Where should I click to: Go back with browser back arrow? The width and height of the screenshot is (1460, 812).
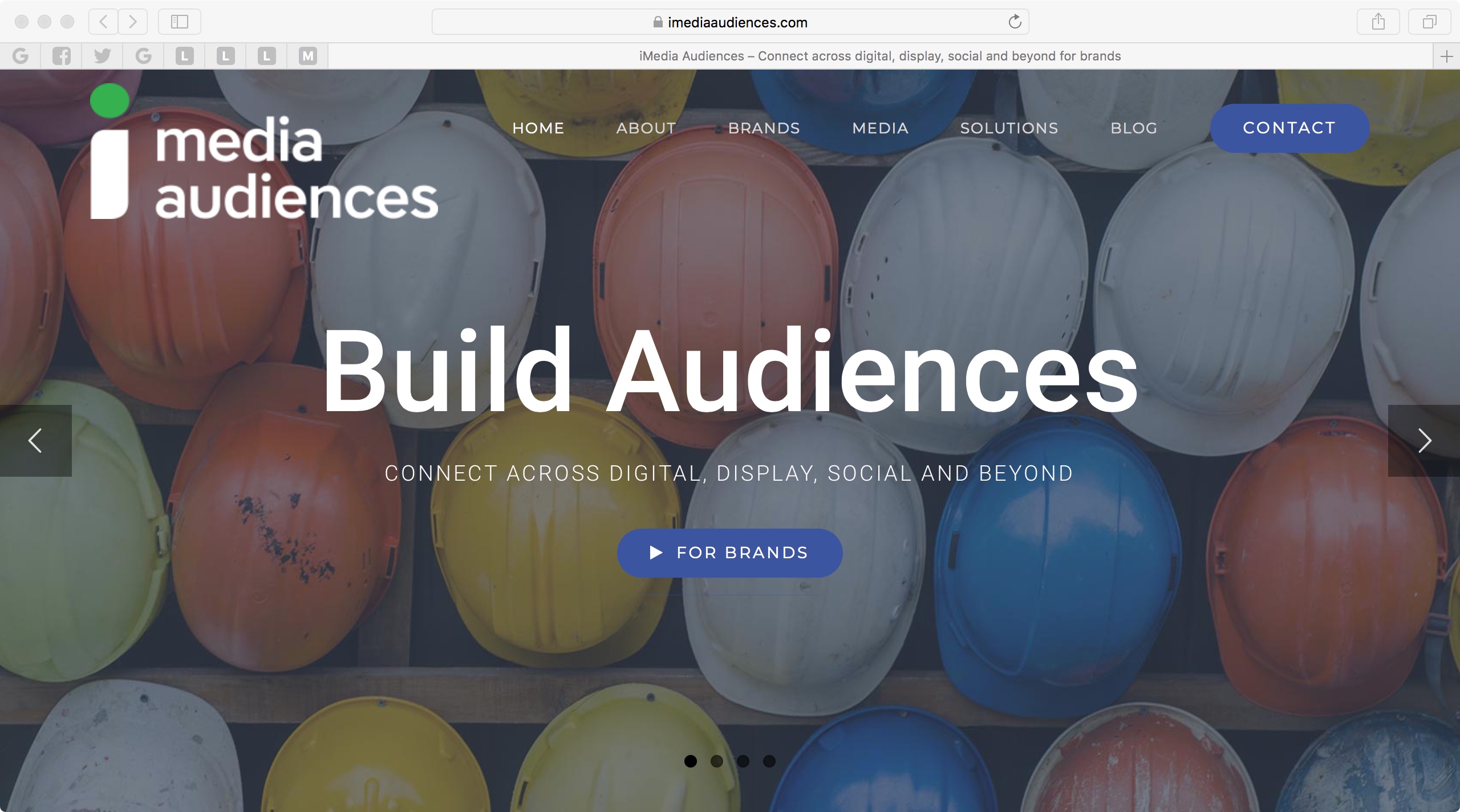pyautogui.click(x=103, y=22)
